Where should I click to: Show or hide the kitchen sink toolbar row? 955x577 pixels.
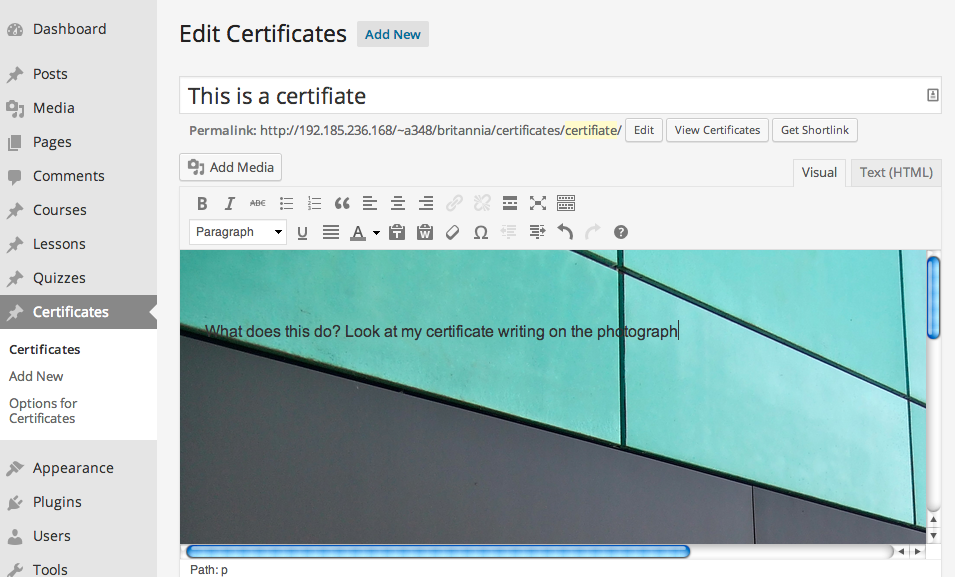coord(566,203)
